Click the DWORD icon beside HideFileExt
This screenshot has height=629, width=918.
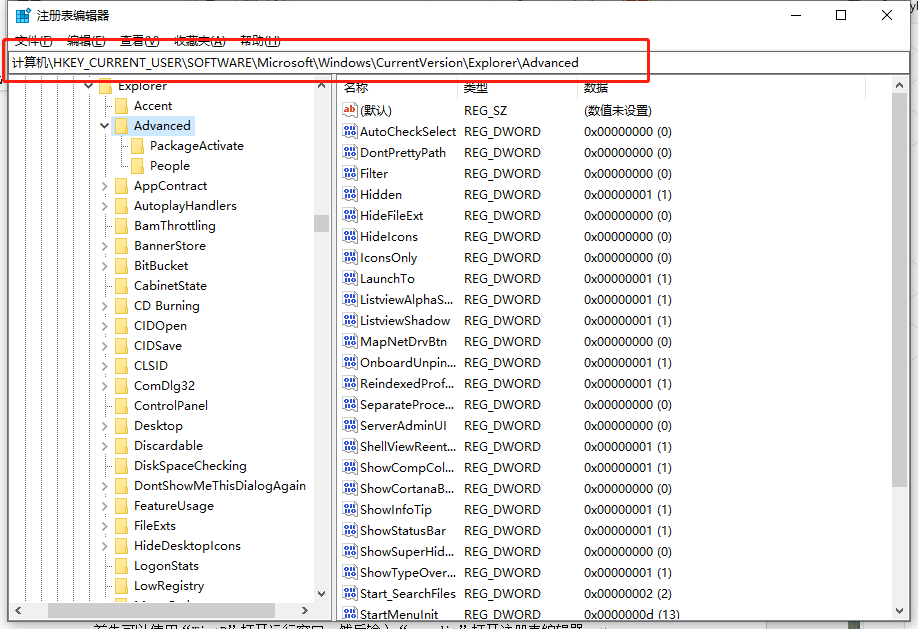(349, 216)
